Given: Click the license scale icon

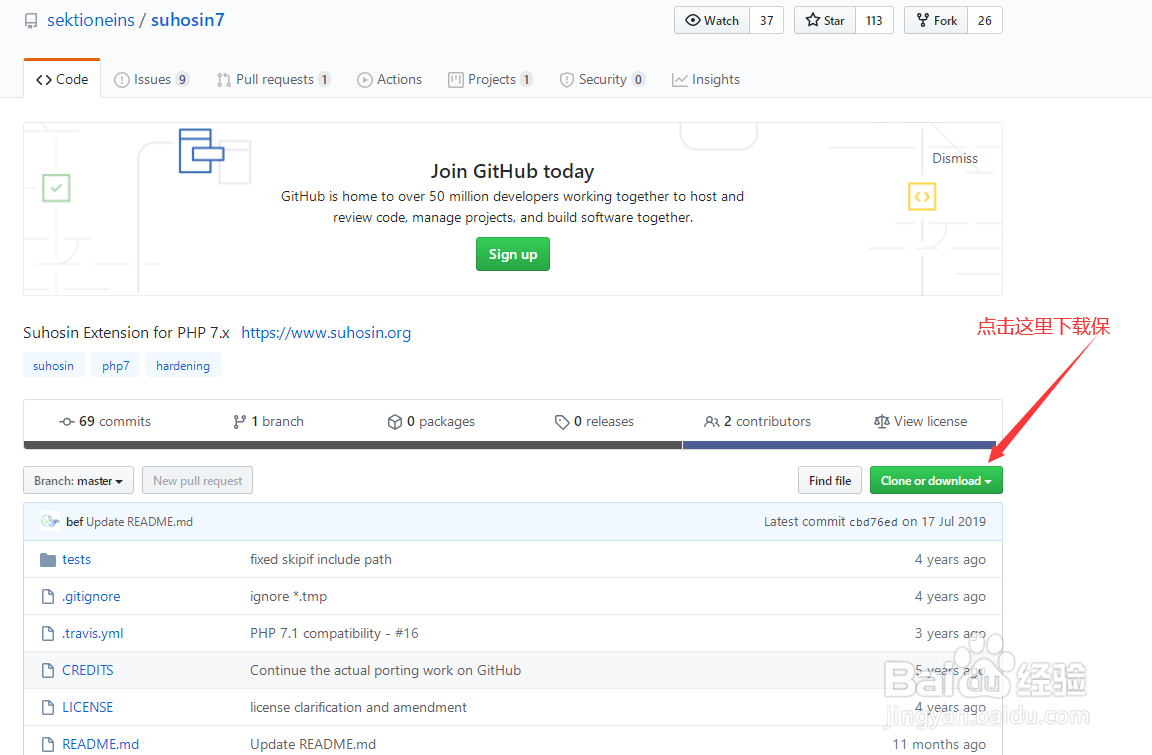Looking at the screenshot, I should [x=882, y=422].
